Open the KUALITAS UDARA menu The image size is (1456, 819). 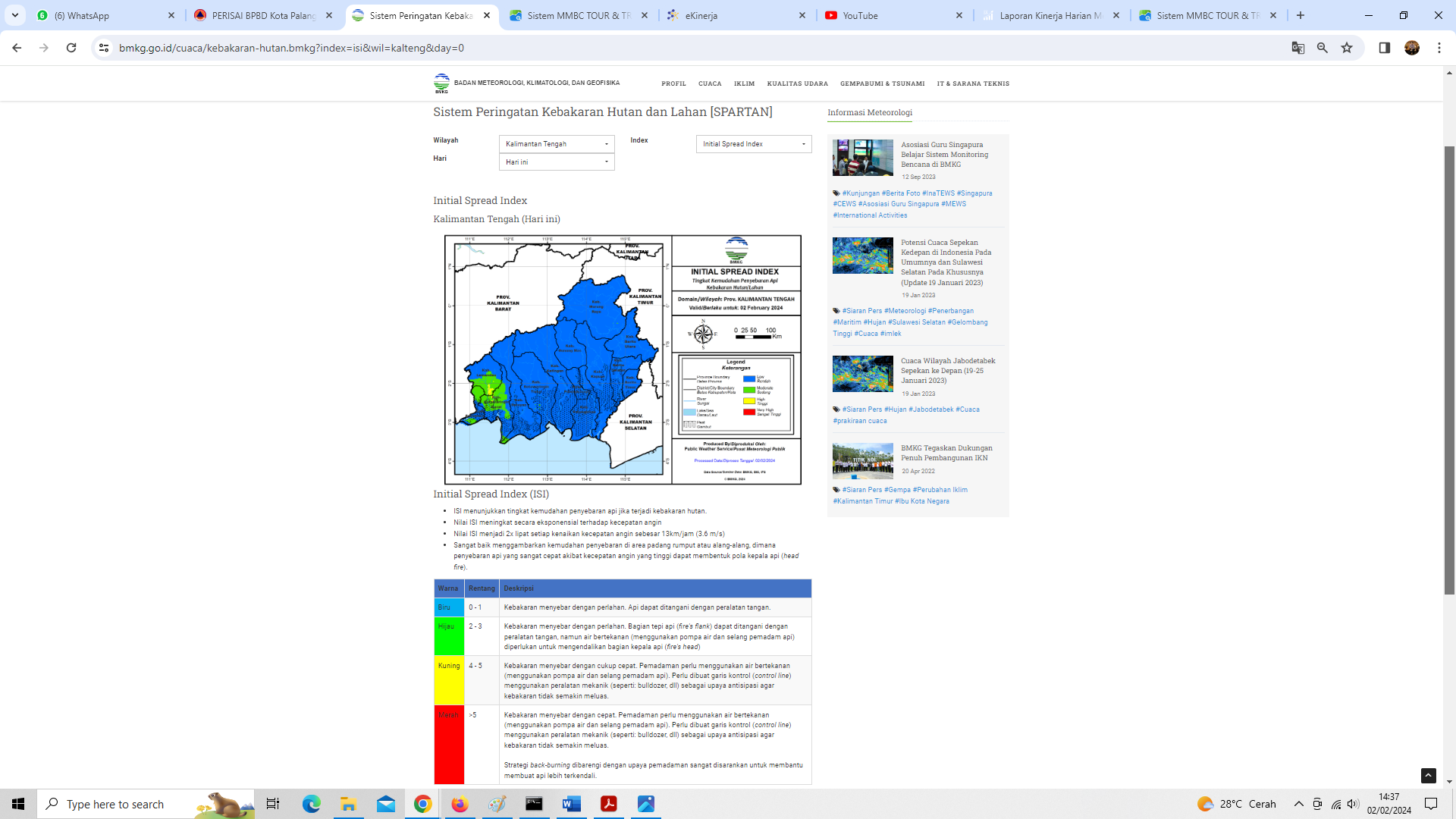coord(798,84)
